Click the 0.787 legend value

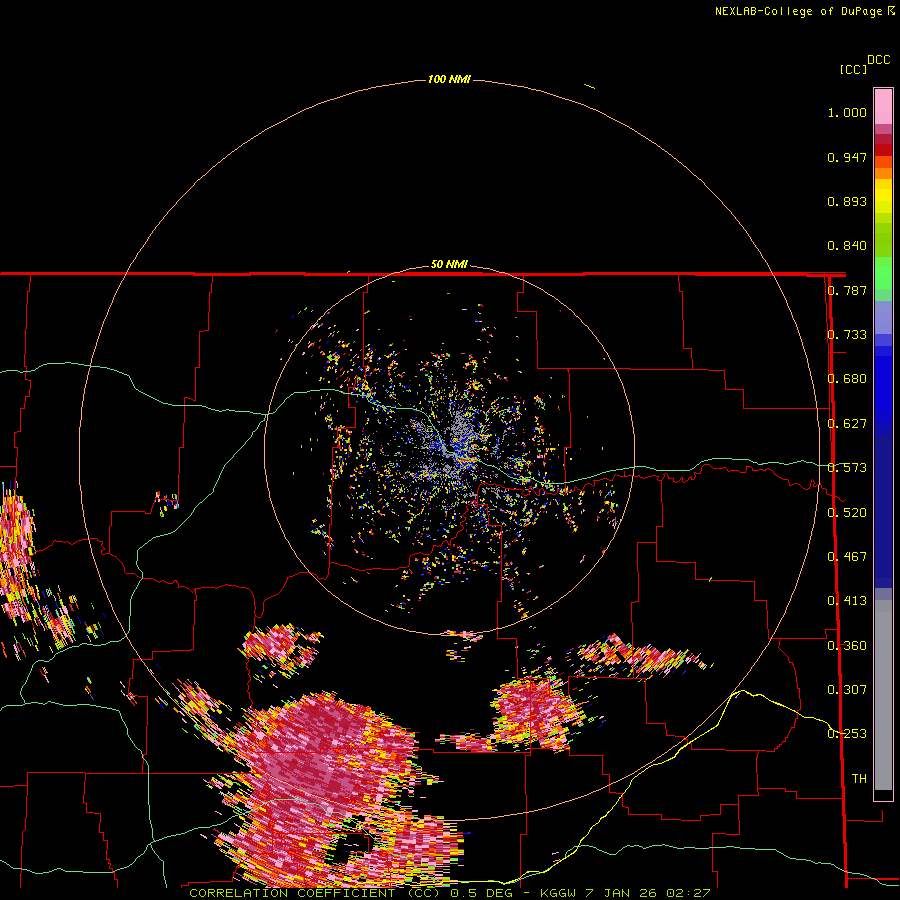[x=847, y=290]
